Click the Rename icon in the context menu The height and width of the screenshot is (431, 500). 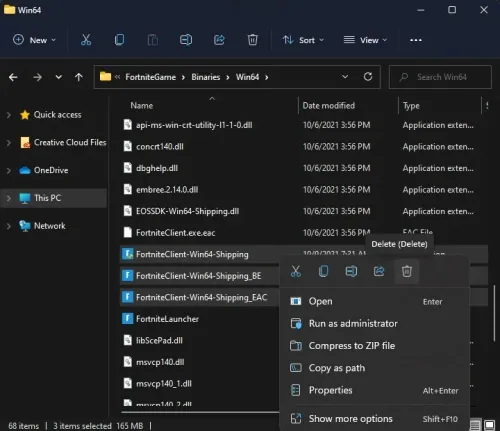[x=351, y=271]
